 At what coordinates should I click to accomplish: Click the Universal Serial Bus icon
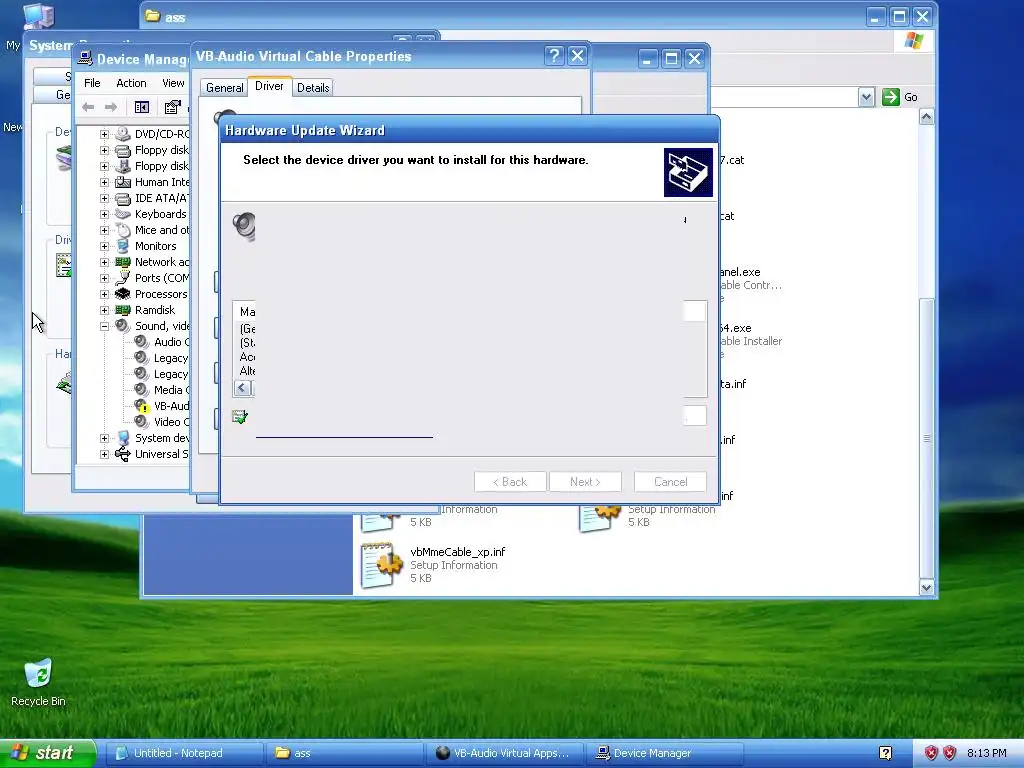point(123,455)
